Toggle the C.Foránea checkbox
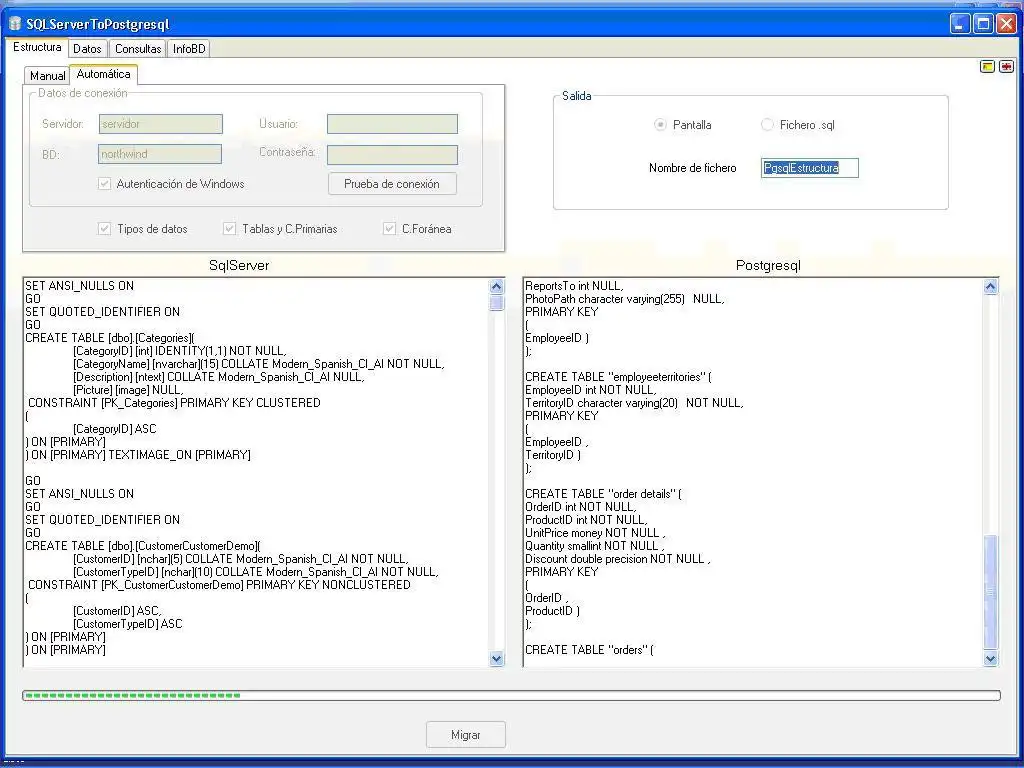The width and height of the screenshot is (1024, 768). coord(389,229)
